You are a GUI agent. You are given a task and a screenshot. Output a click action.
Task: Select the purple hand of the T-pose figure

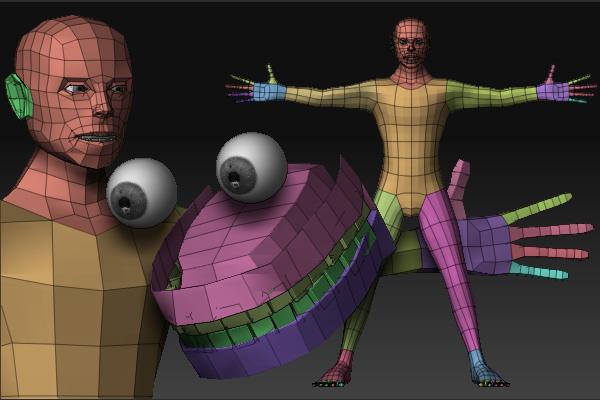tap(553, 92)
